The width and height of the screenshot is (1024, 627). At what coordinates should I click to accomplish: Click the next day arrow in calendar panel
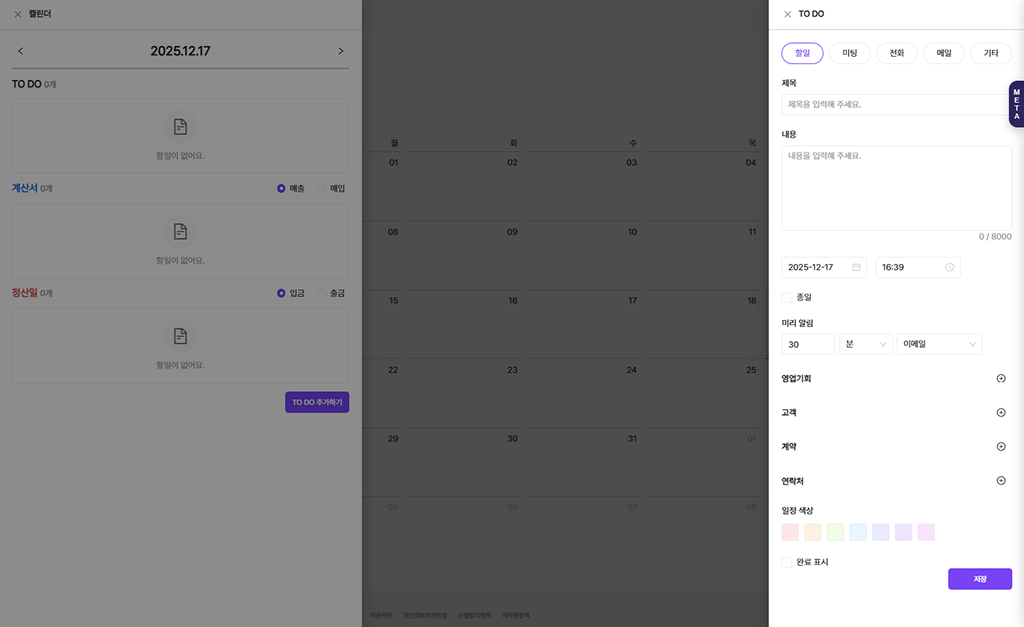[x=340, y=51]
